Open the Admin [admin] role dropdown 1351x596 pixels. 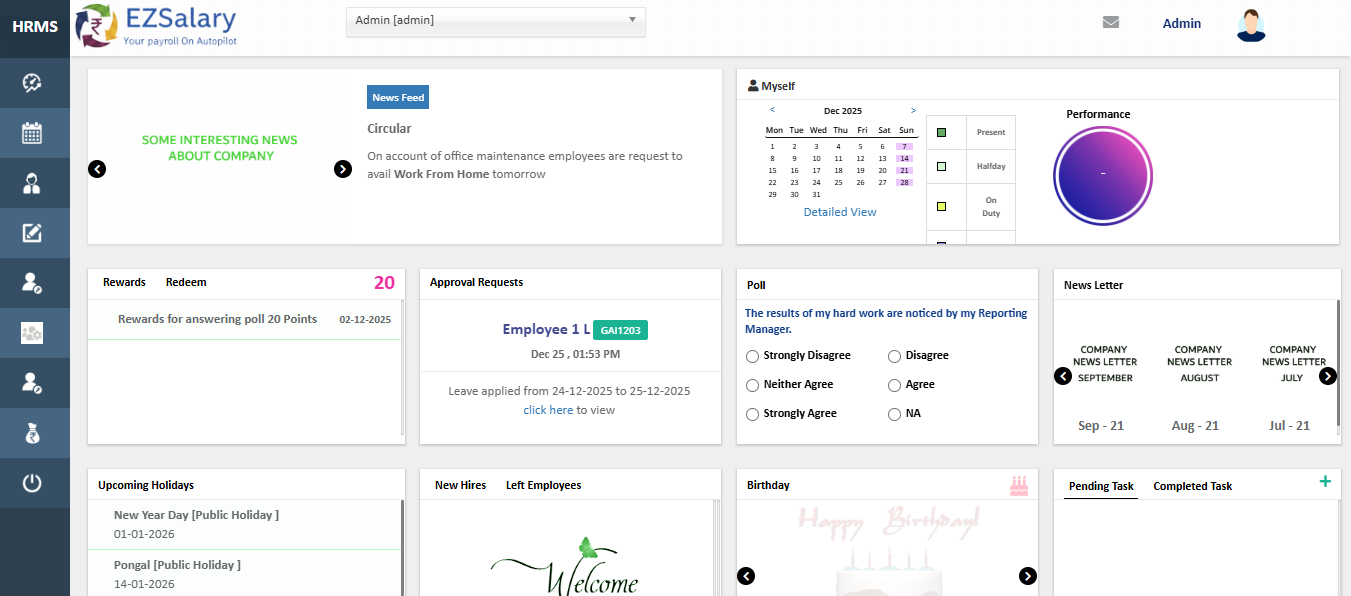point(495,21)
